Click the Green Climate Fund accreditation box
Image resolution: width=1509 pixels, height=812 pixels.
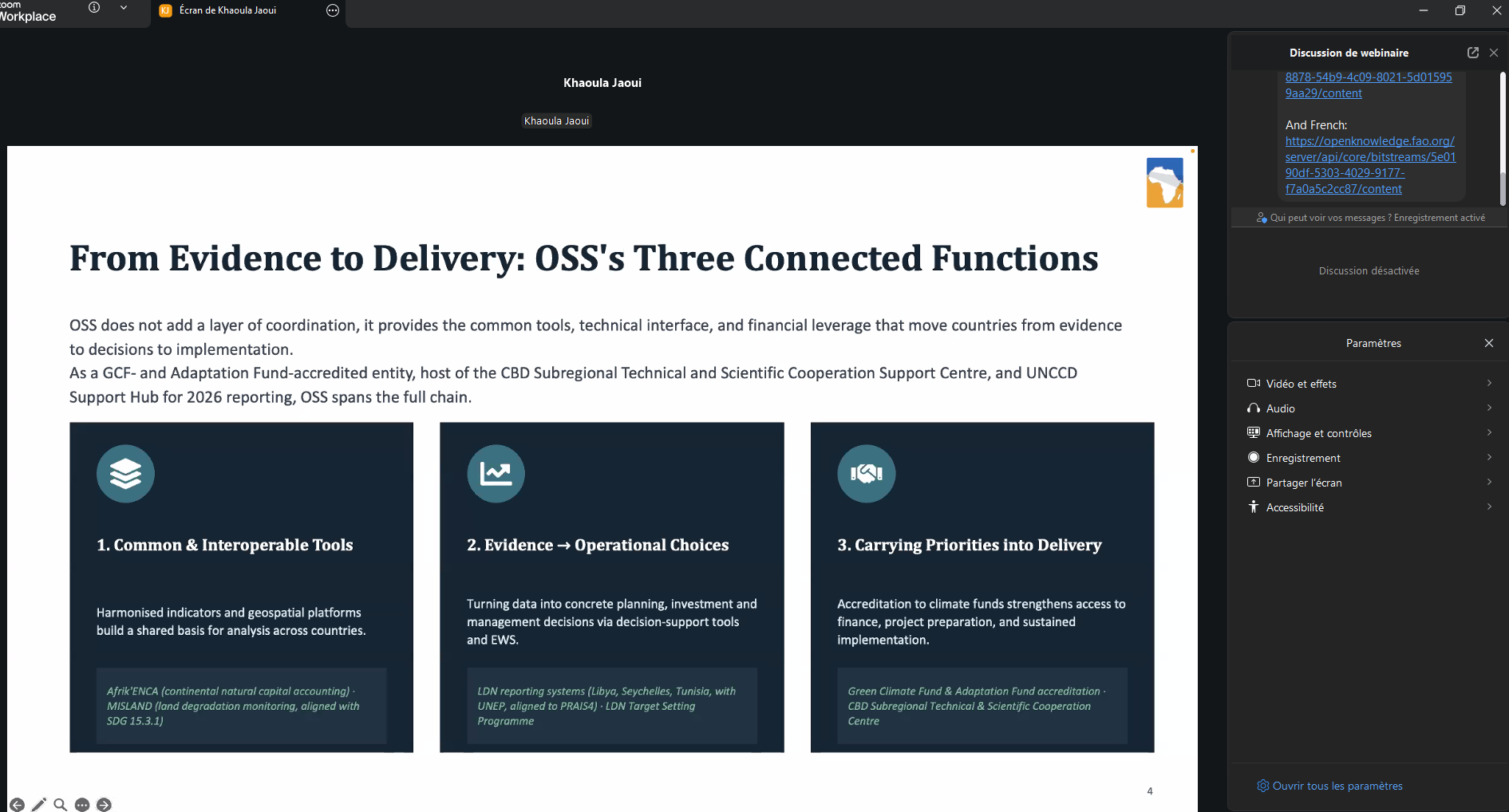coord(982,706)
